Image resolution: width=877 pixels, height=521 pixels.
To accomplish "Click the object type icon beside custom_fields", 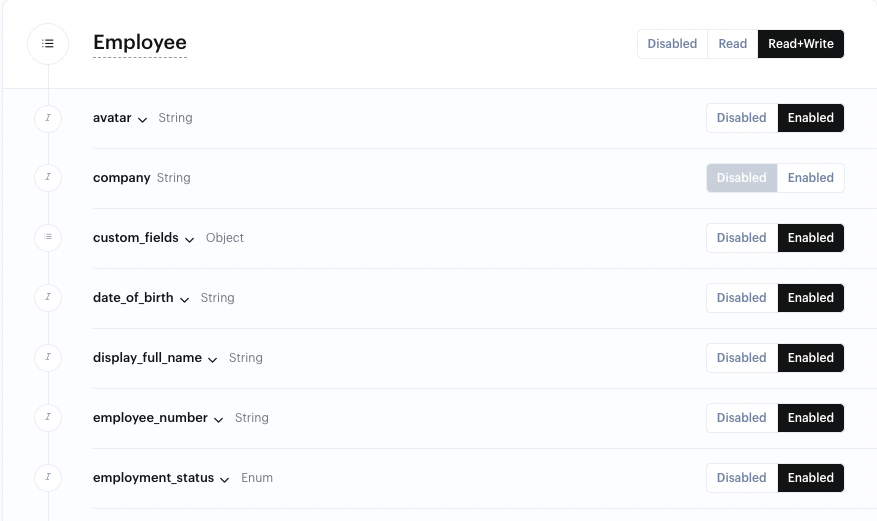I will (x=48, y=238).
